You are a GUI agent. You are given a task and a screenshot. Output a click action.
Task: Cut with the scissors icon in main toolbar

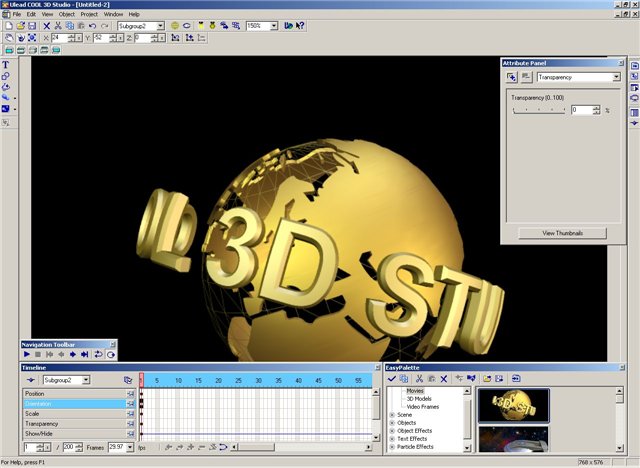(58, 26)
